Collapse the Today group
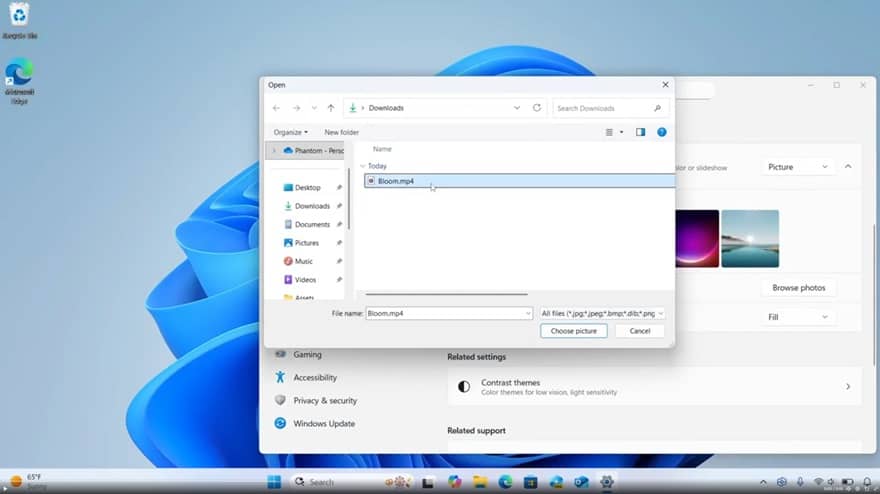 tap(363, 166)
